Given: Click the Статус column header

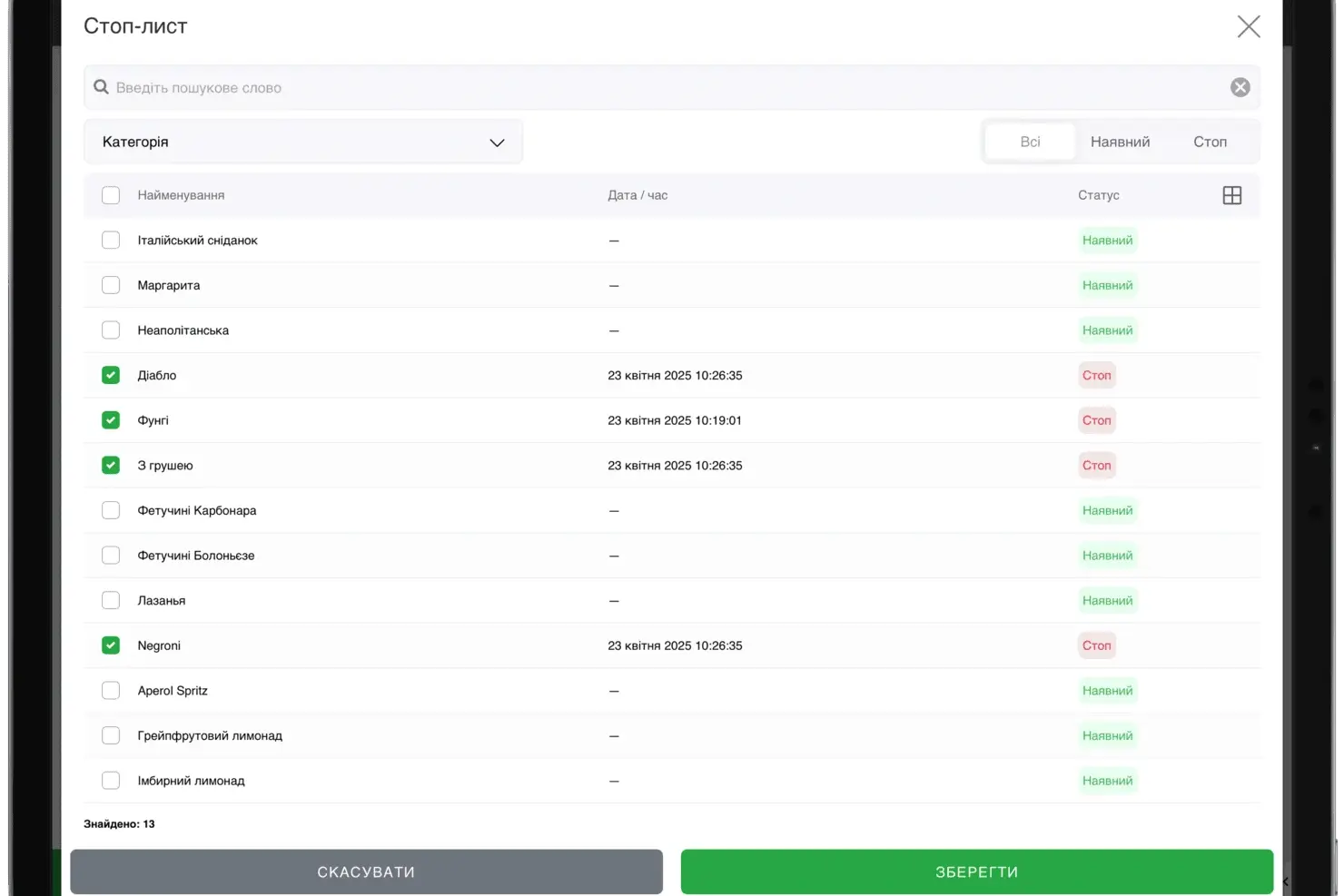Looking at the screenshot, I should 1099,195.
